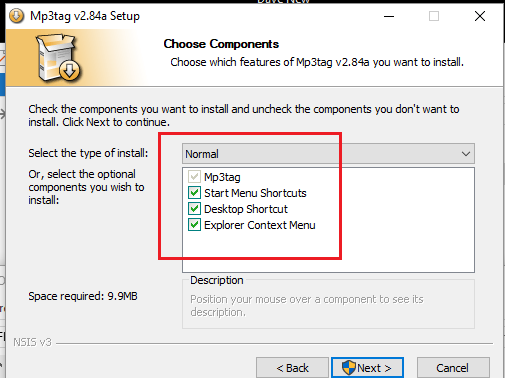The image size is (505, 378).
Task: Uncheck the Desktop Shortcut checkbox
Action: pos(194,209)
